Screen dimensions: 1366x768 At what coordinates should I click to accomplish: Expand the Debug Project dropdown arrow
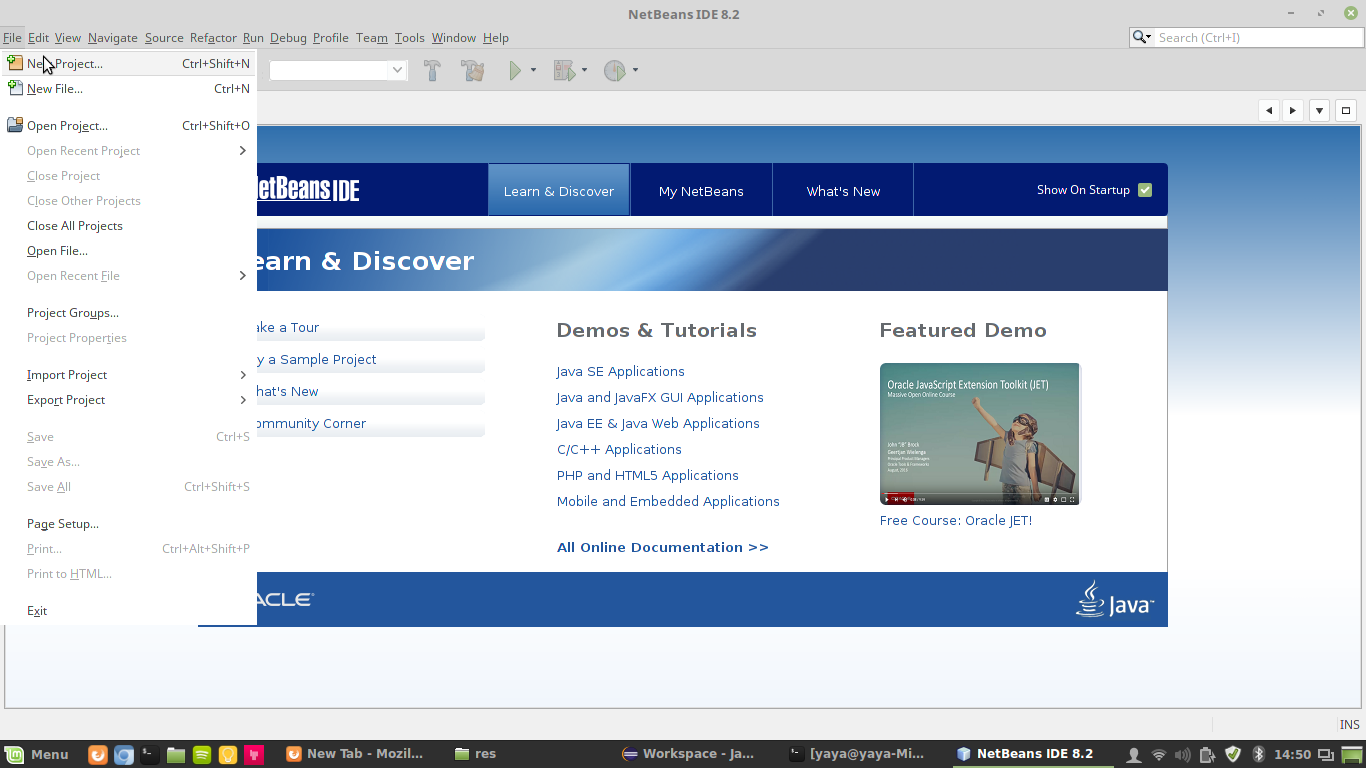584,70
